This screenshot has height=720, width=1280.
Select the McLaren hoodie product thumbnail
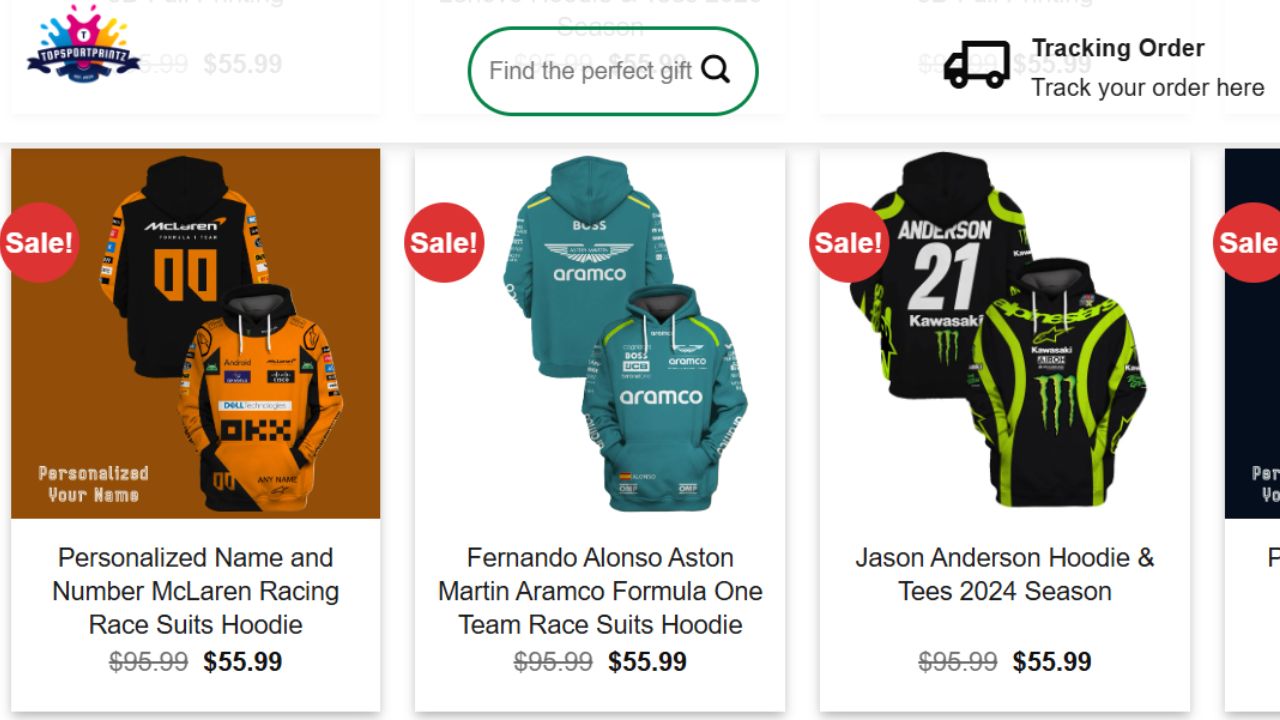(x=195, y=333)
